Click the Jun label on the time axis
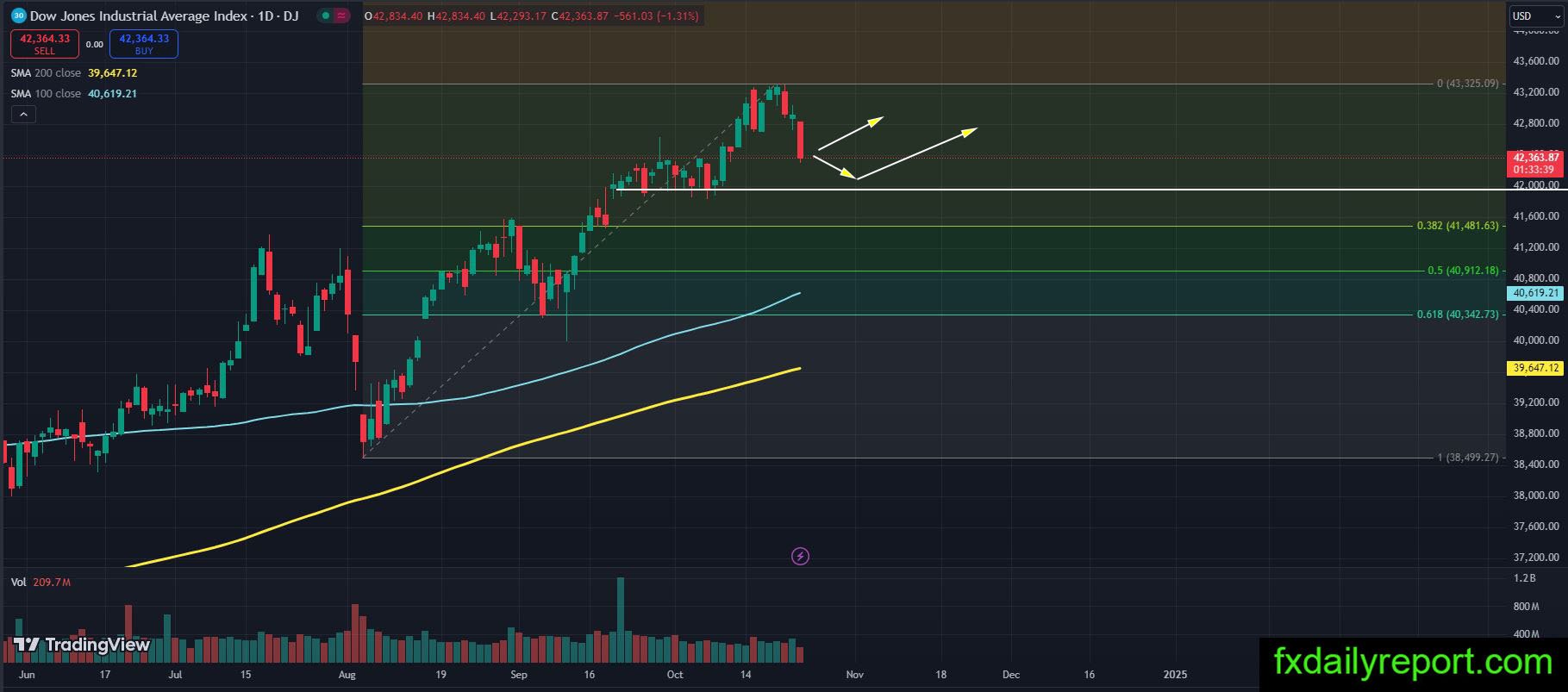The height and width of the screenshot is (692, 1568). pos(27,675)
